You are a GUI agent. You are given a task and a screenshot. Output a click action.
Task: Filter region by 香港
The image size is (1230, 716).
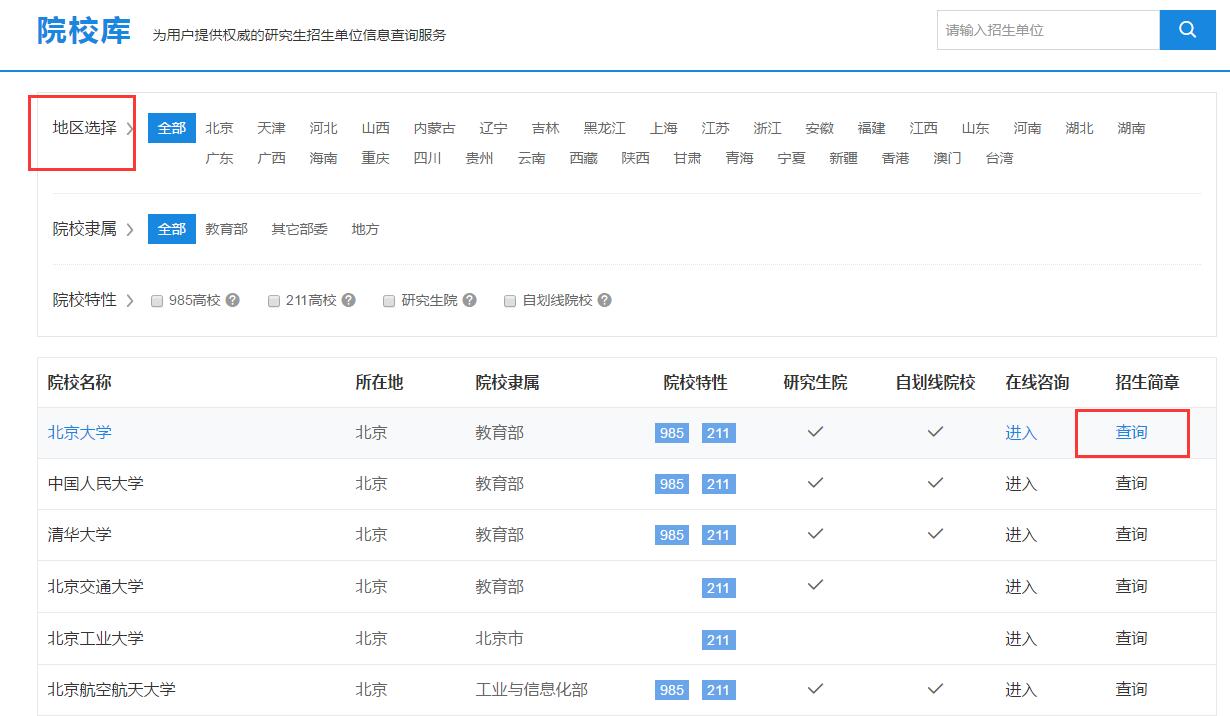896,158
